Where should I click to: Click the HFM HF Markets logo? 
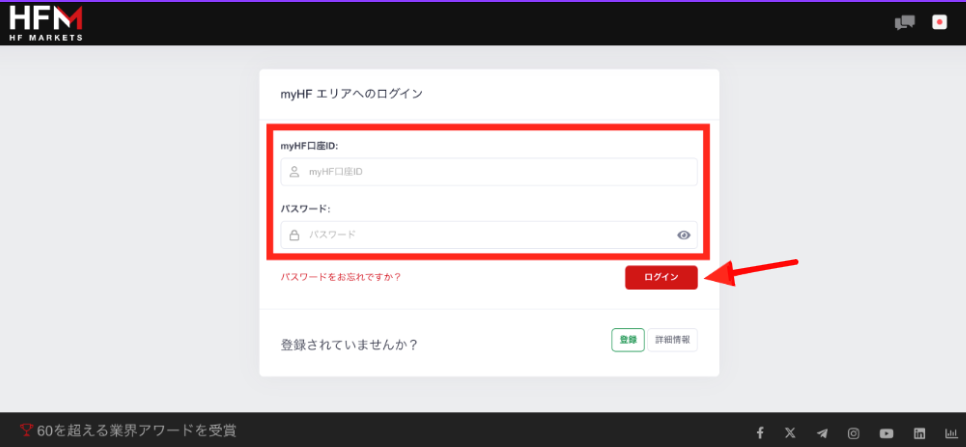(46, 22)
